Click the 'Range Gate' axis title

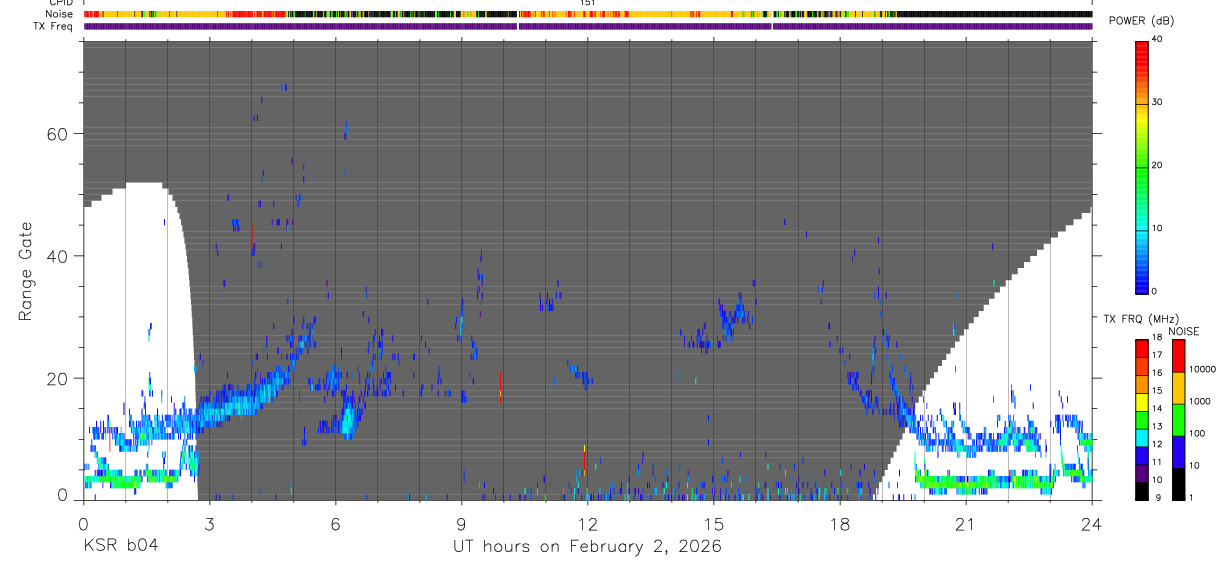tap(26, 271)
